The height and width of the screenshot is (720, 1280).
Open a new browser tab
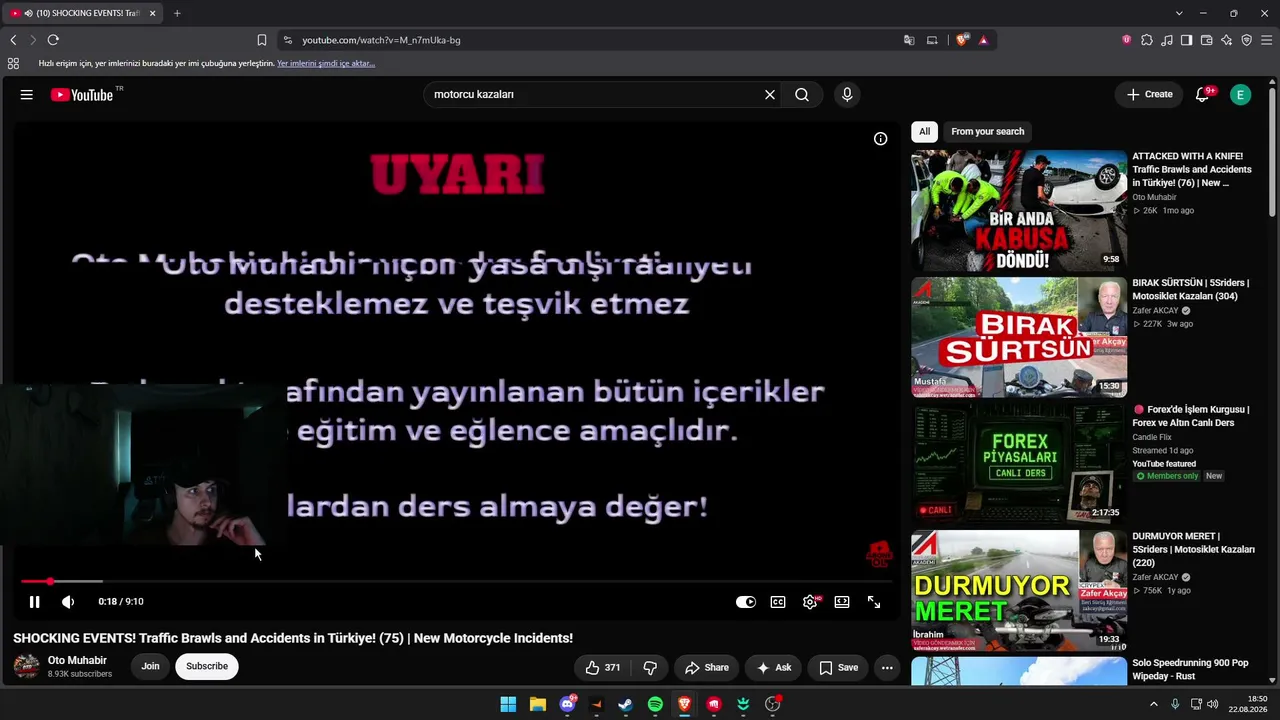[x=177, y=13]
